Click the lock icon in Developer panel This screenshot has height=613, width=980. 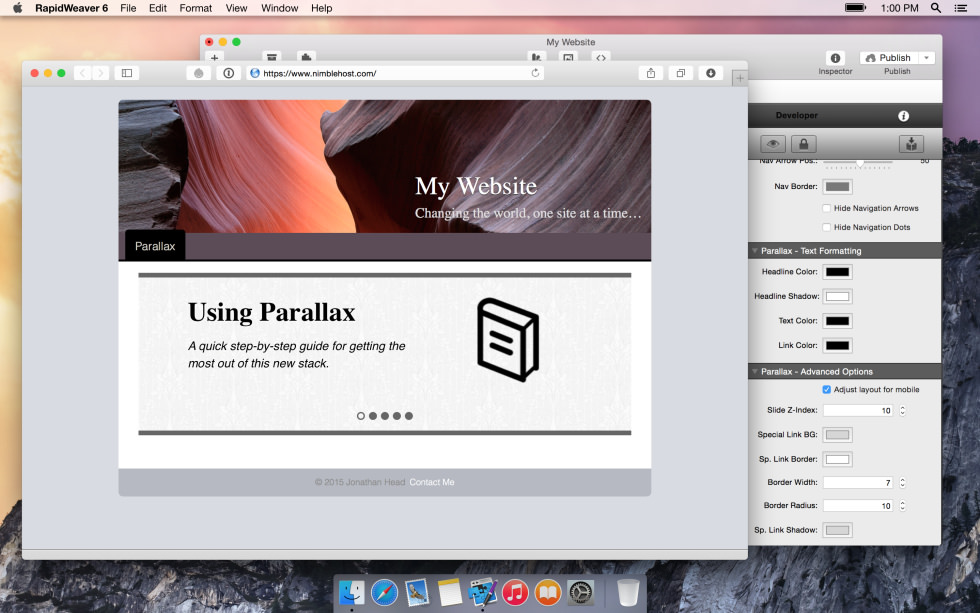click(804, 144)
